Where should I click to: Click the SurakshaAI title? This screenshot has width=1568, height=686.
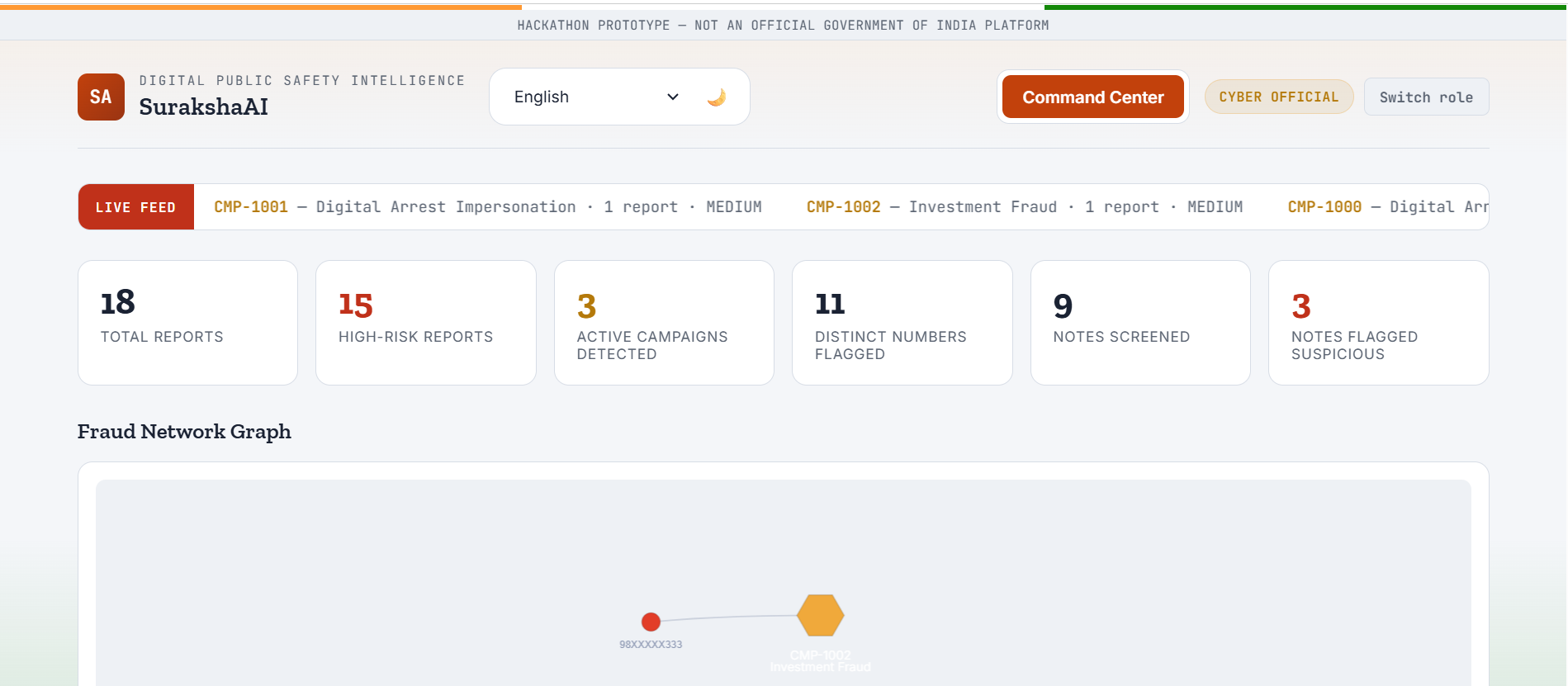[x=204, y=106]
